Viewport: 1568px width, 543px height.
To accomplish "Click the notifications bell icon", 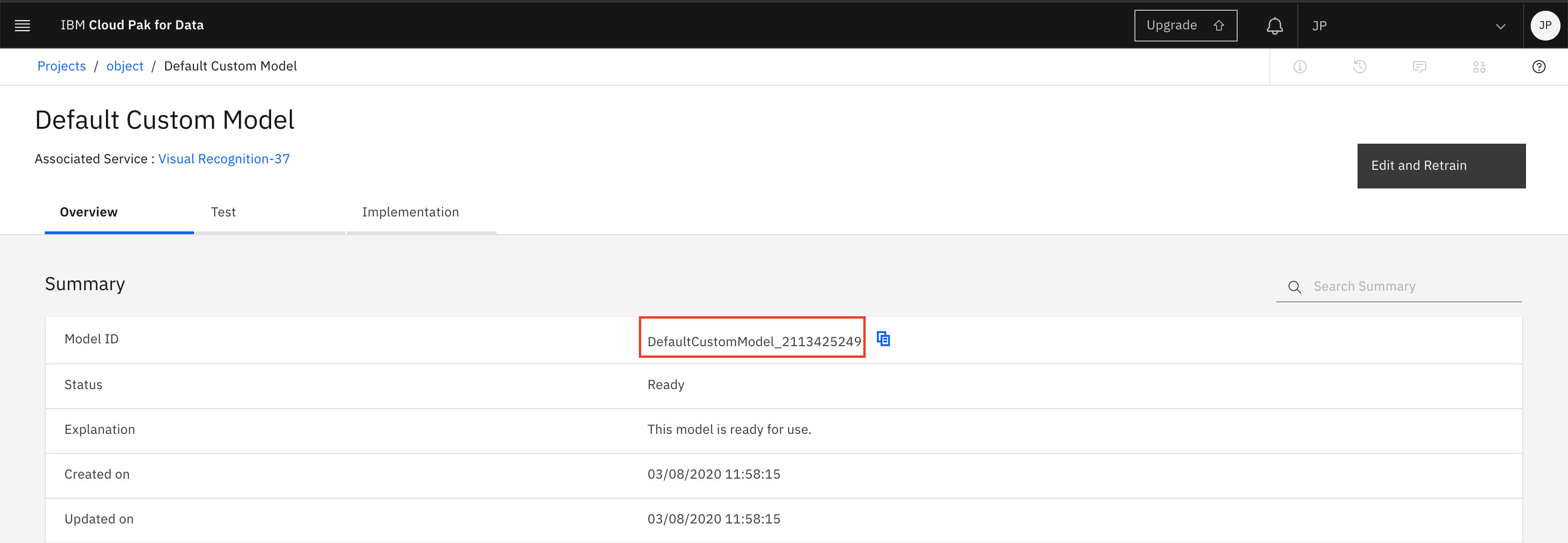I will 1274,26.
